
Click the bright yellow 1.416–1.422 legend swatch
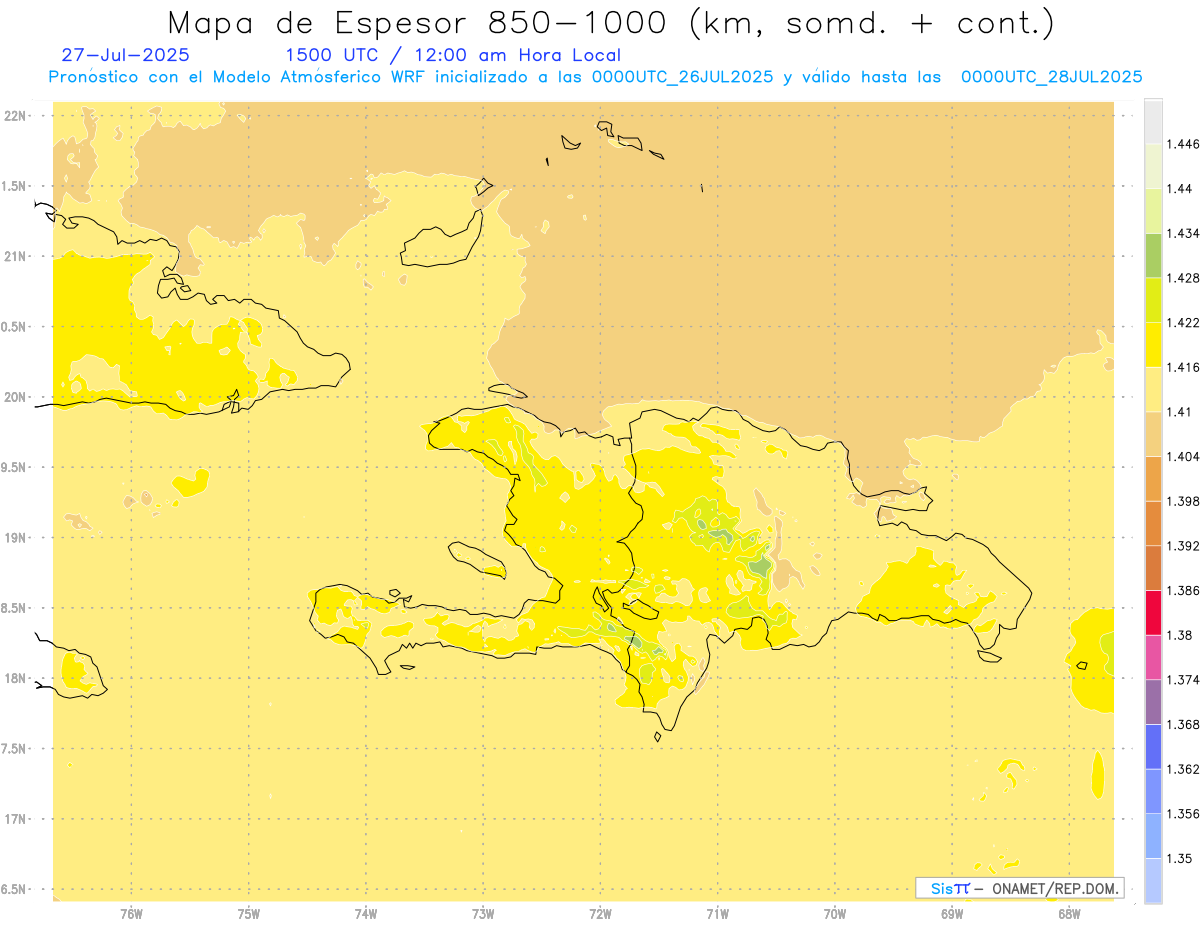pos(1153,345)
